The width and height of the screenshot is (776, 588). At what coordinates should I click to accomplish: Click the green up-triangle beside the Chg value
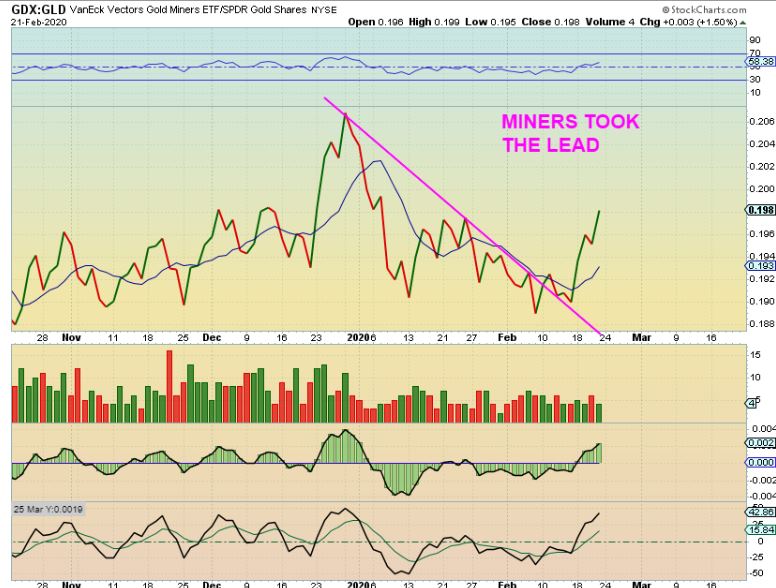coord(743,23)
